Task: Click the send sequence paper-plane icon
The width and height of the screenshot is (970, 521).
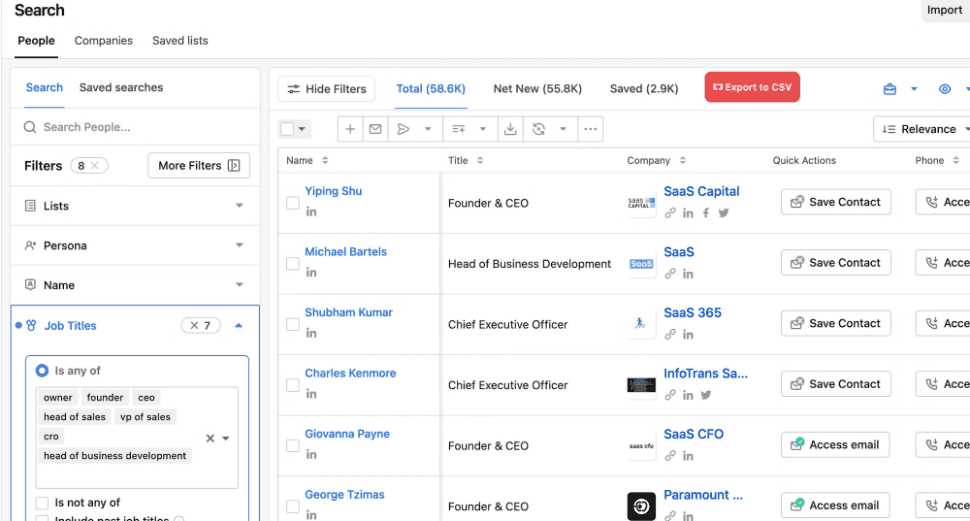Action: click(403, 129)
